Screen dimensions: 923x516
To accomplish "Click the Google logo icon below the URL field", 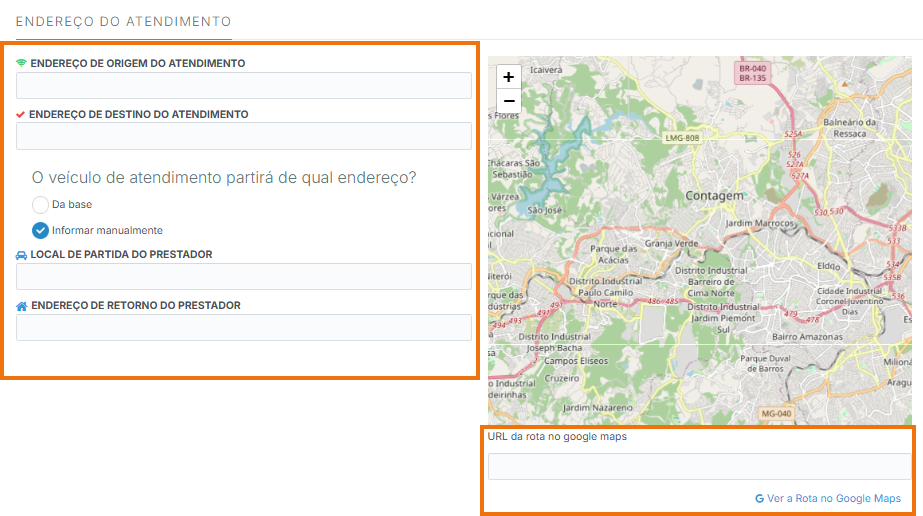I will point(760,498).
